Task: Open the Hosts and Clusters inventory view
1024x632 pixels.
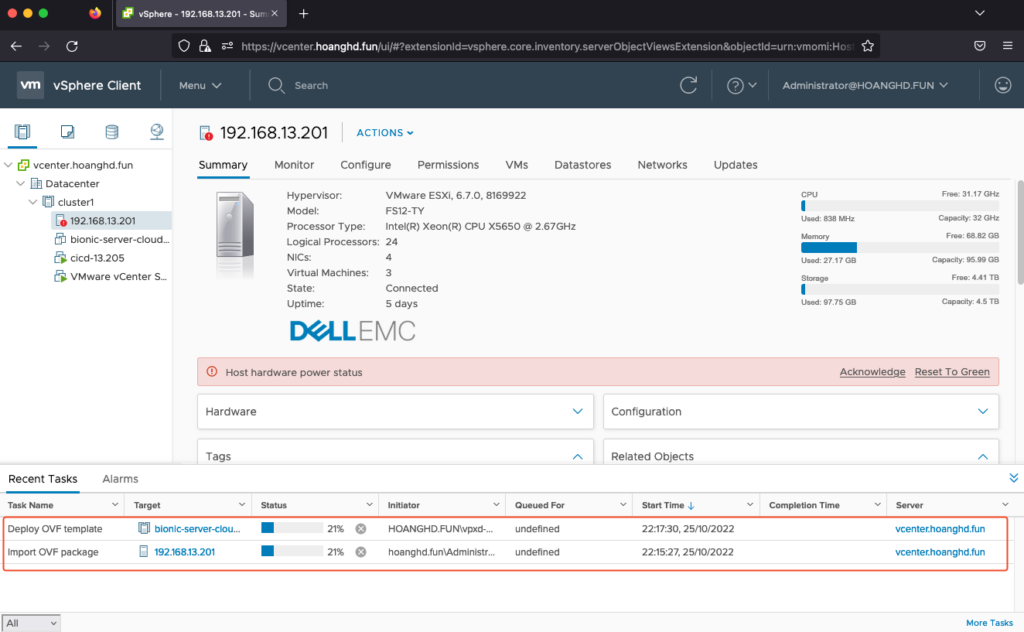Action: point(22,132)
